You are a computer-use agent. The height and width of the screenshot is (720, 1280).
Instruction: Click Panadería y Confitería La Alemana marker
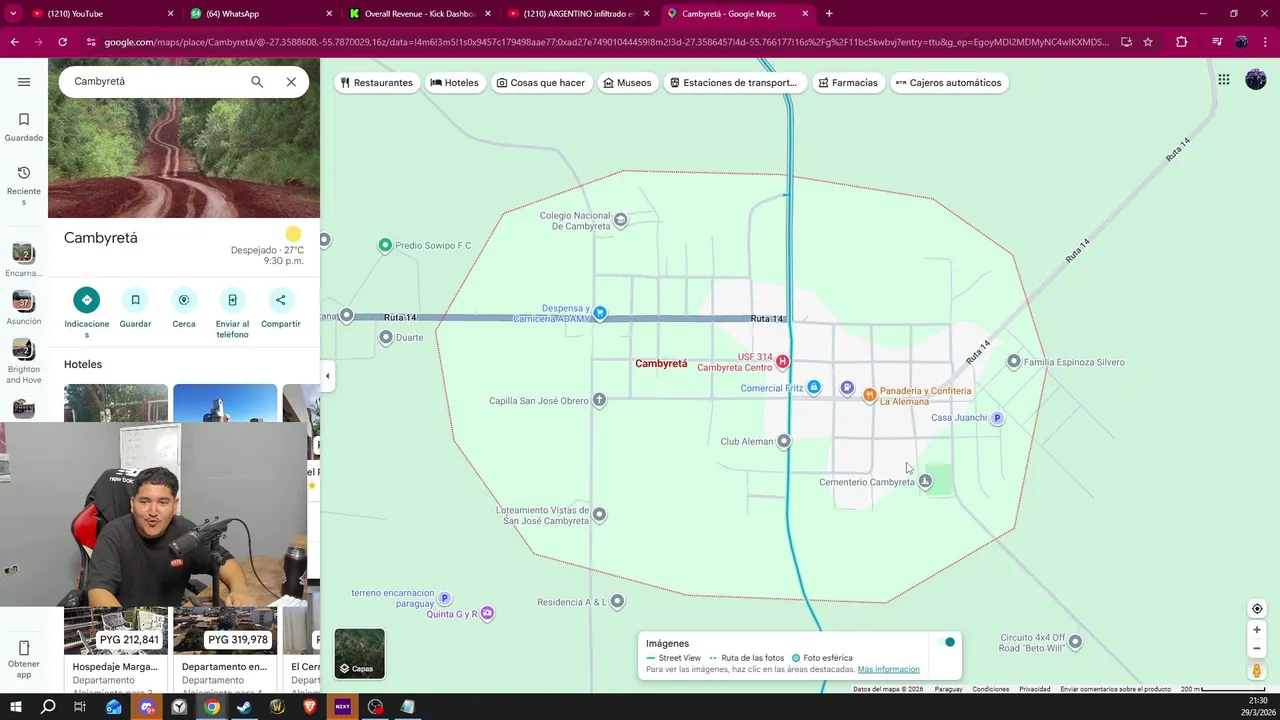[x=869, y=395]
